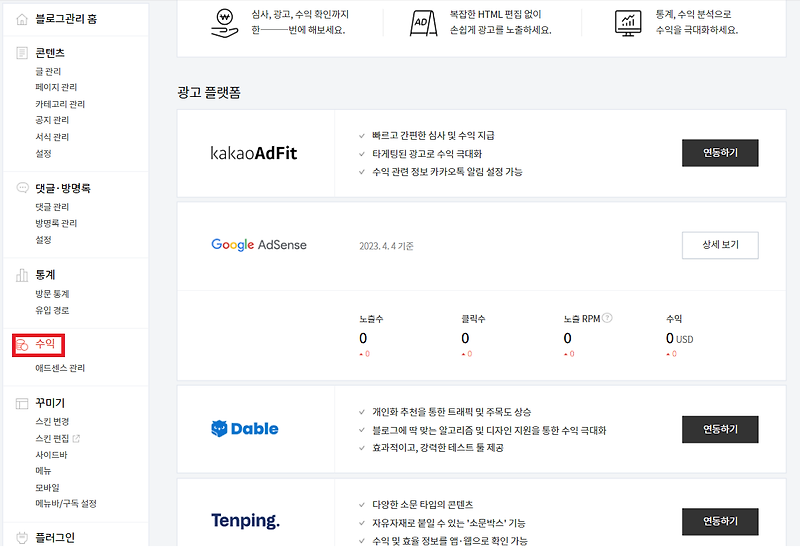Click the Tenping logo
This screenshot has width=800, height=556.
coord(245,521)
